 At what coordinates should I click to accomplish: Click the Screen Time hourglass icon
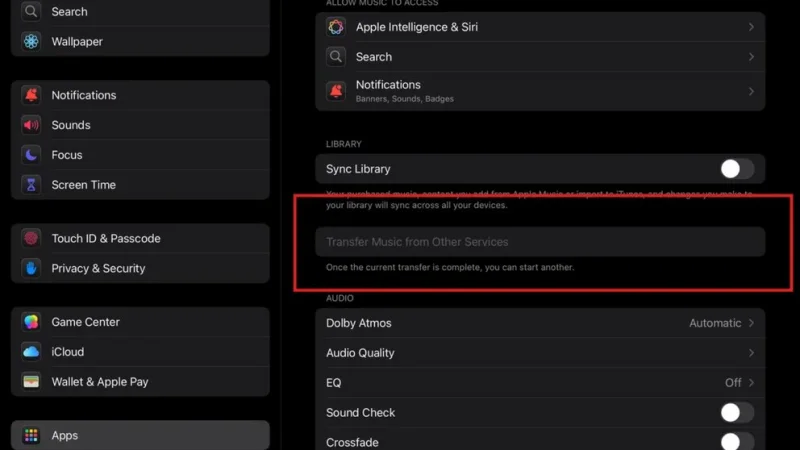click(31, 185)
